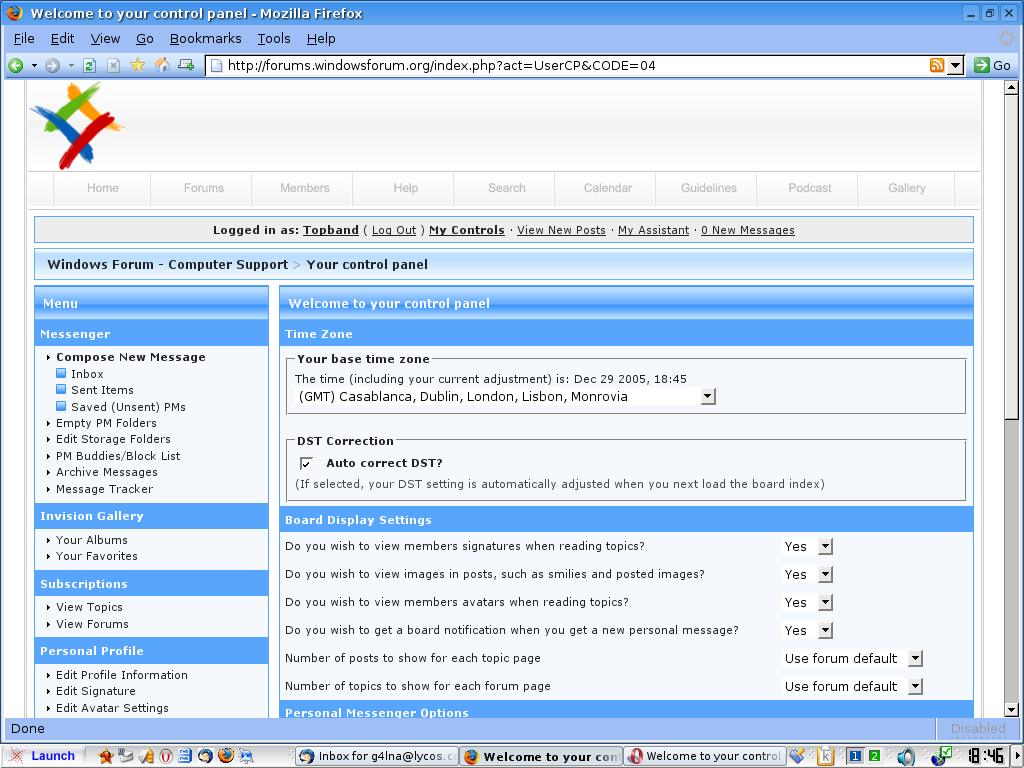Go to the Home page icon

tap(162, 65)
